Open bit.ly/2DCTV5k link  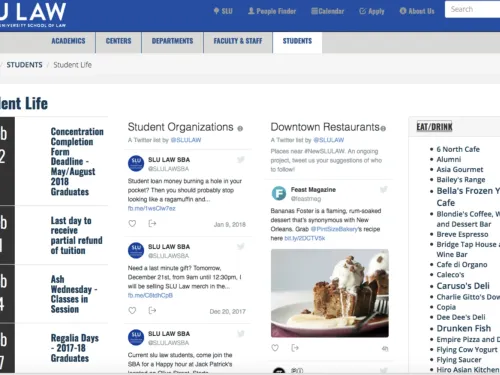(305, 238)
